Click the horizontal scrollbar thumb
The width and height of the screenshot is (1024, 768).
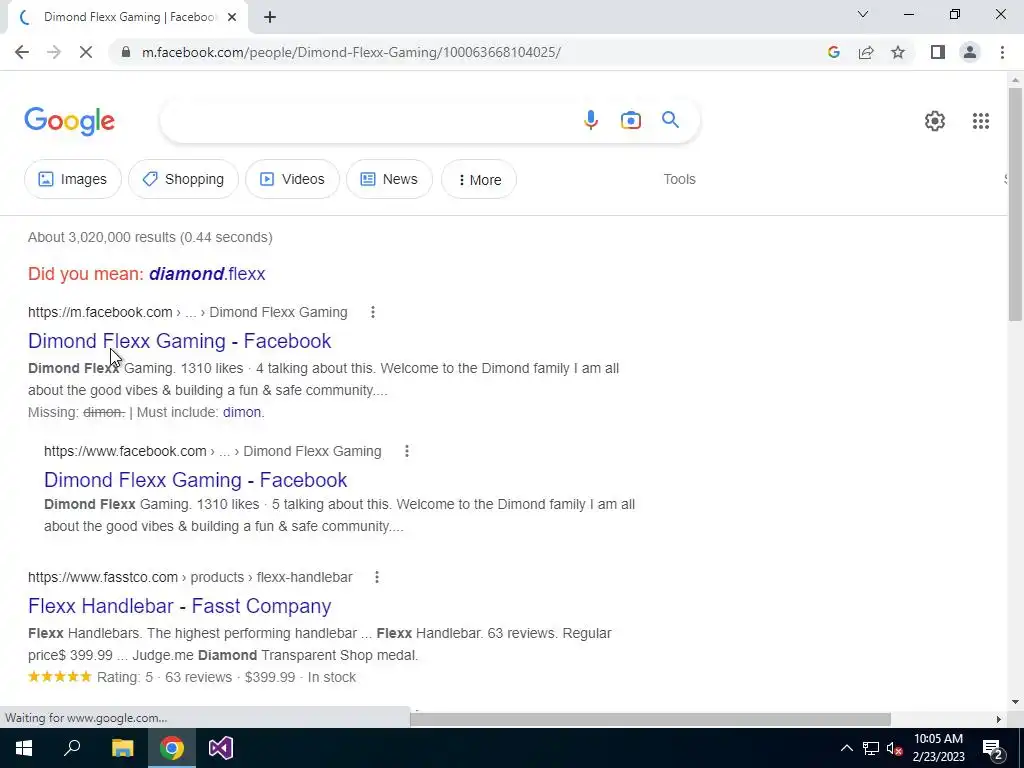tap(650, 719)
